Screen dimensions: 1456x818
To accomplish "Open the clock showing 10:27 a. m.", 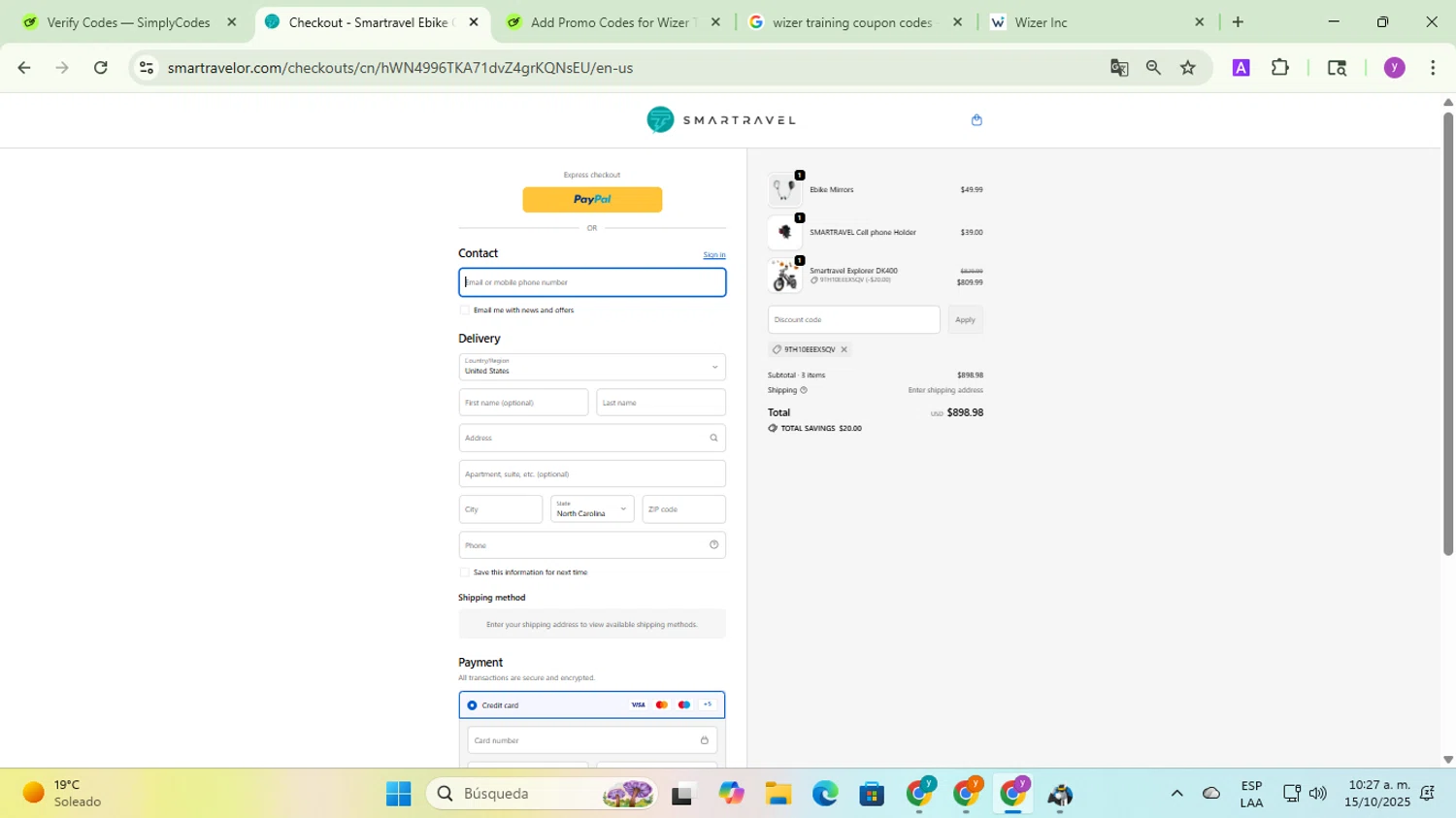I will click(1377, 794).
